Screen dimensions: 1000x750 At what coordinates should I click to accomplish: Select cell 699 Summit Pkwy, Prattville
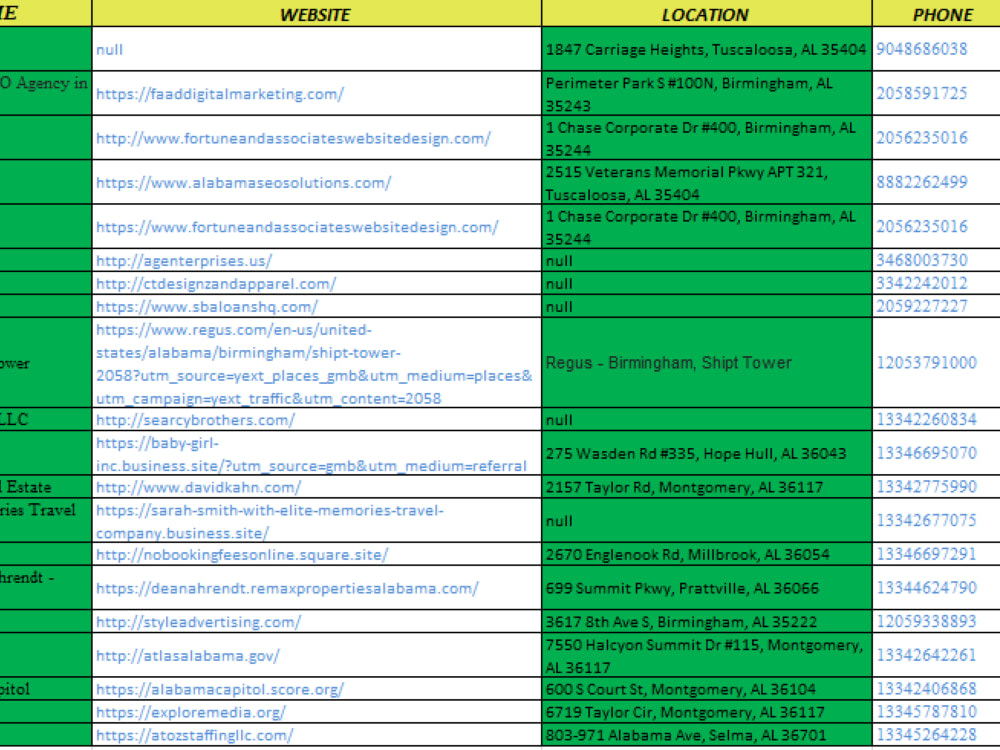pos(706,588)
